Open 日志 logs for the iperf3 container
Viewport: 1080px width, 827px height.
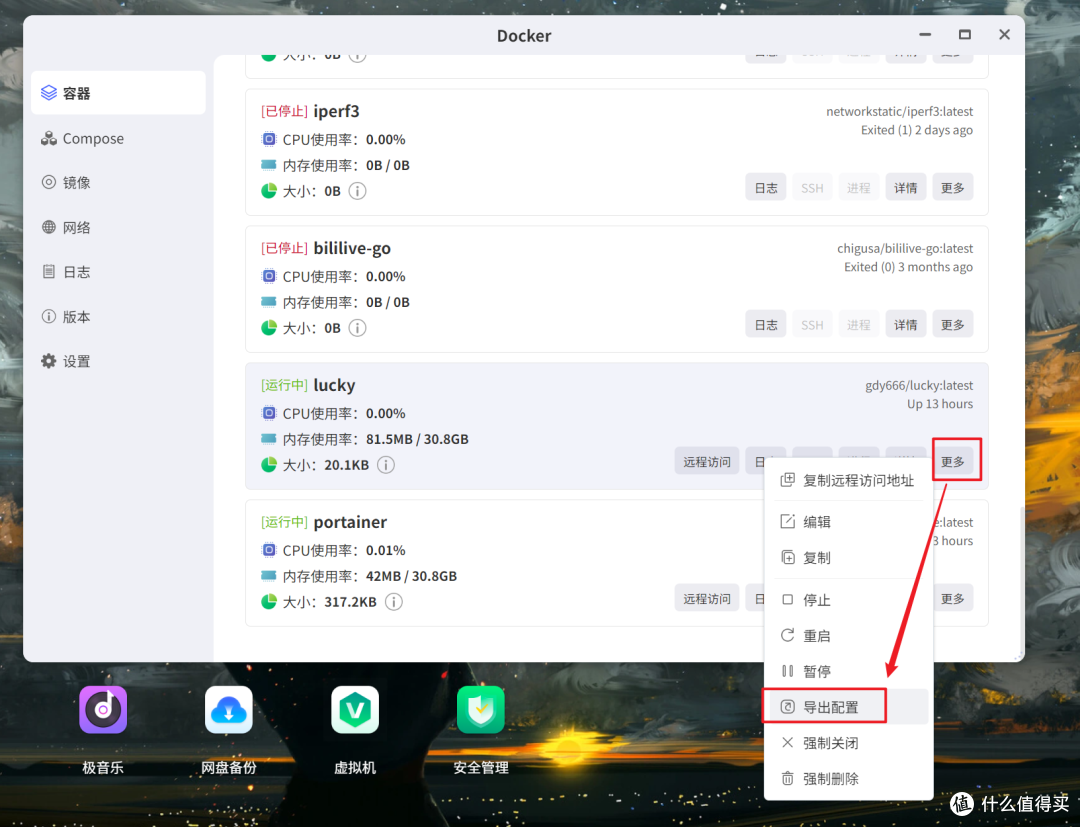pyautogui.click(x=765, y=187)
